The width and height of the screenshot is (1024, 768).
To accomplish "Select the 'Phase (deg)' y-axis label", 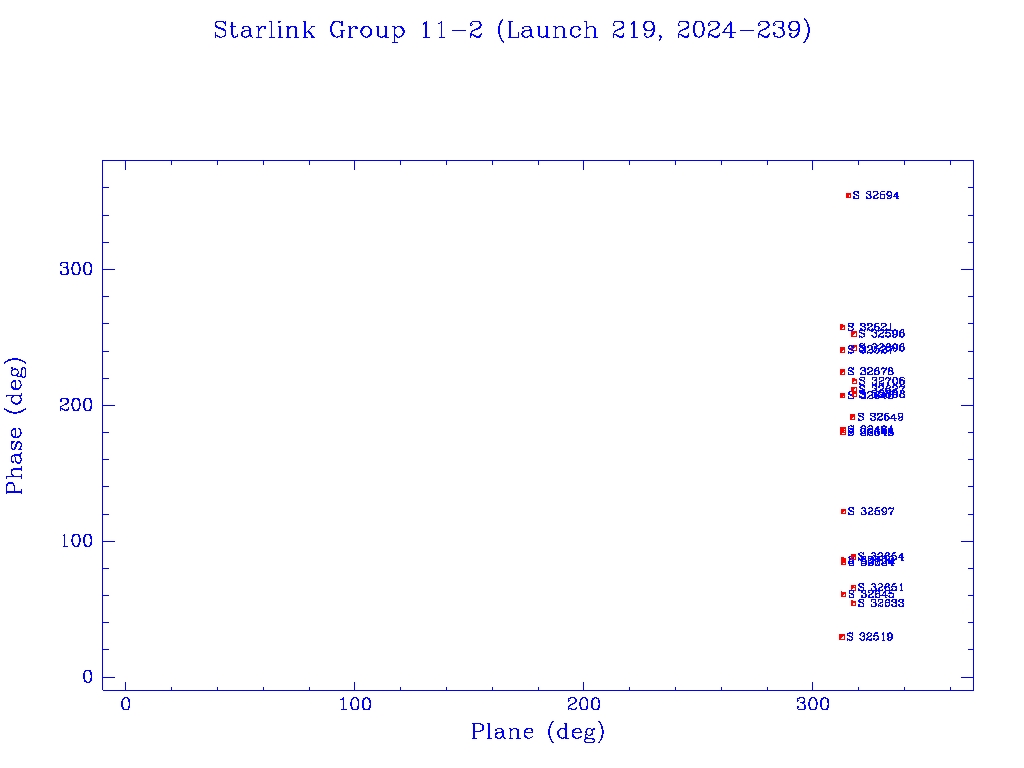I will (14, 426).
